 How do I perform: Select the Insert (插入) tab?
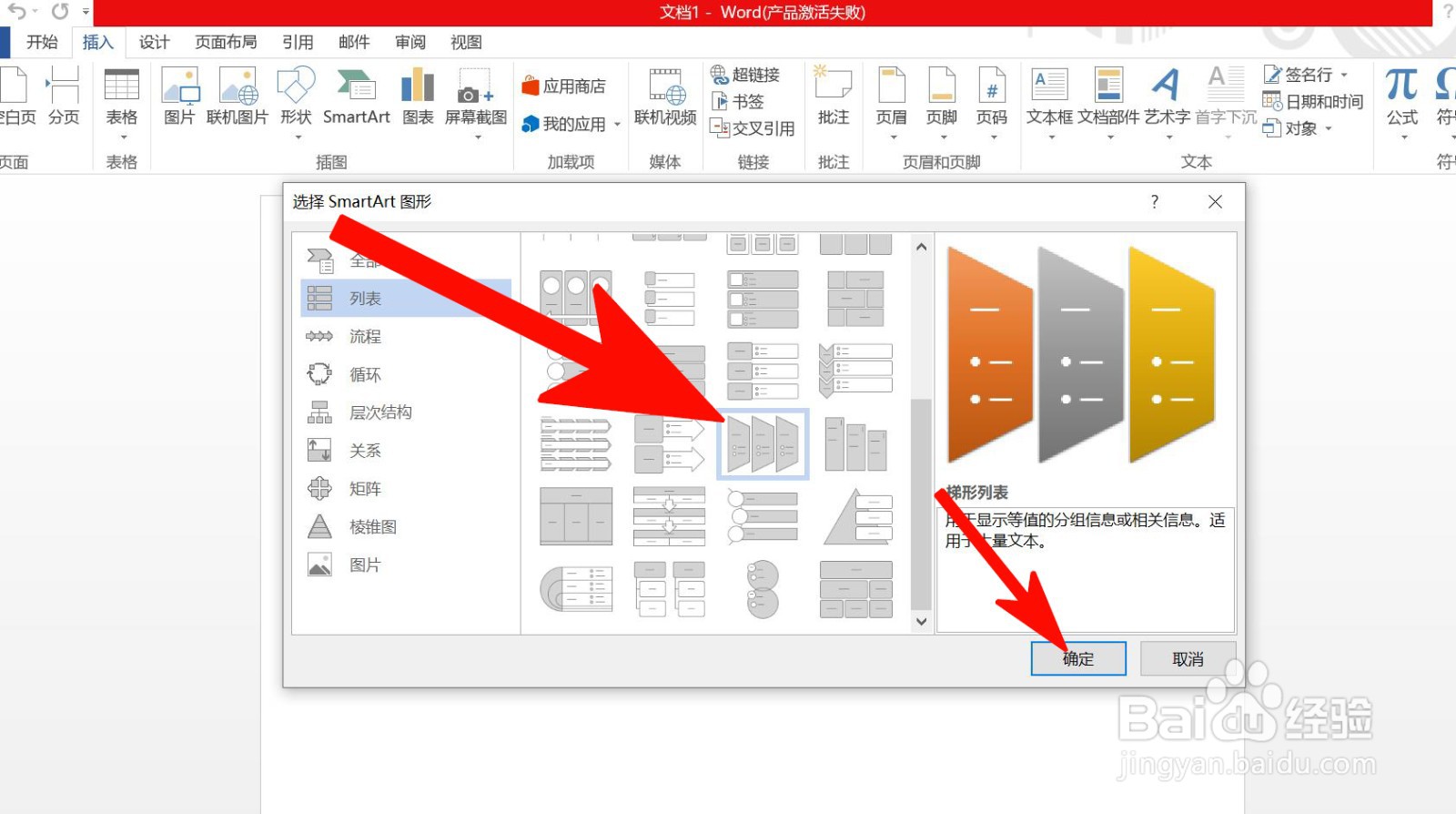98,42
